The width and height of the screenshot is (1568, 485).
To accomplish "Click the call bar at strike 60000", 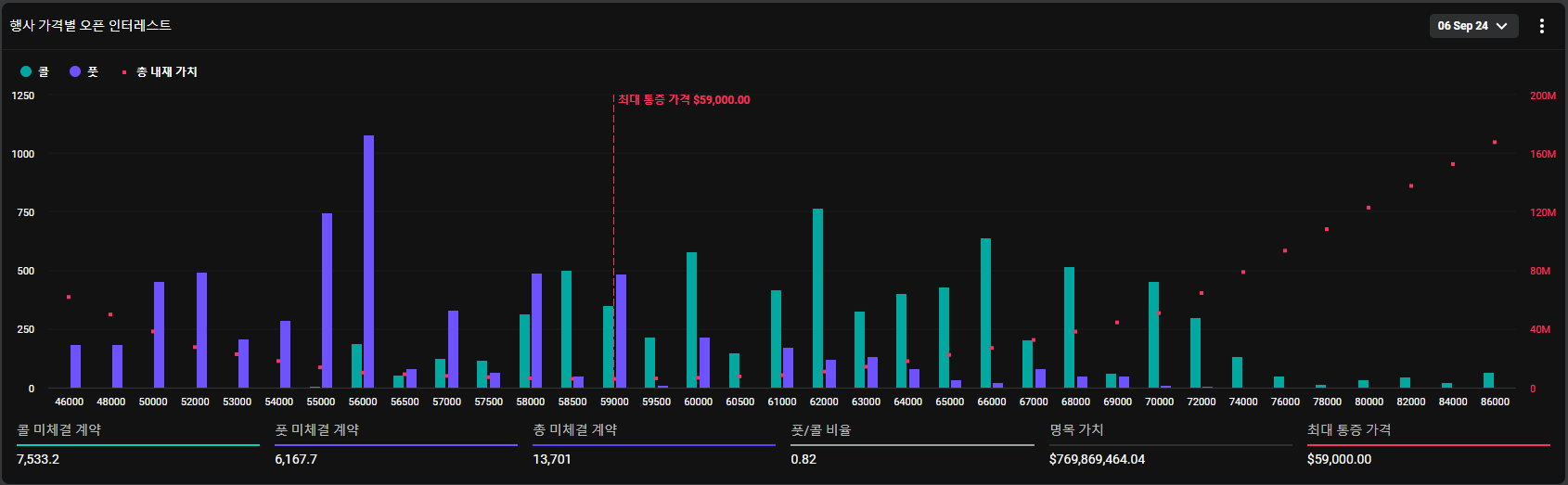I will click(691, 320).
